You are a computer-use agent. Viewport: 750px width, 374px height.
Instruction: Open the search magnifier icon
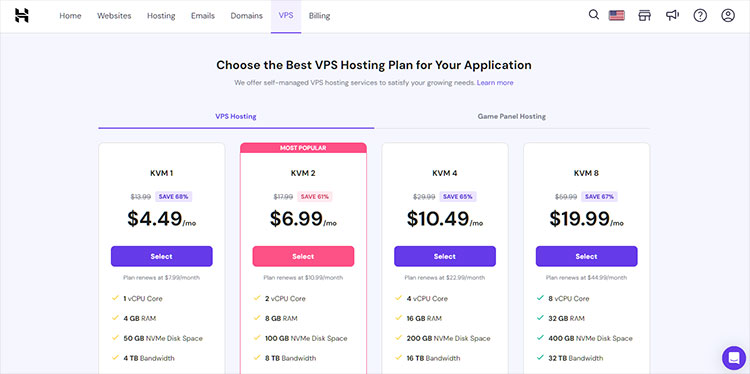click(594, 15)
